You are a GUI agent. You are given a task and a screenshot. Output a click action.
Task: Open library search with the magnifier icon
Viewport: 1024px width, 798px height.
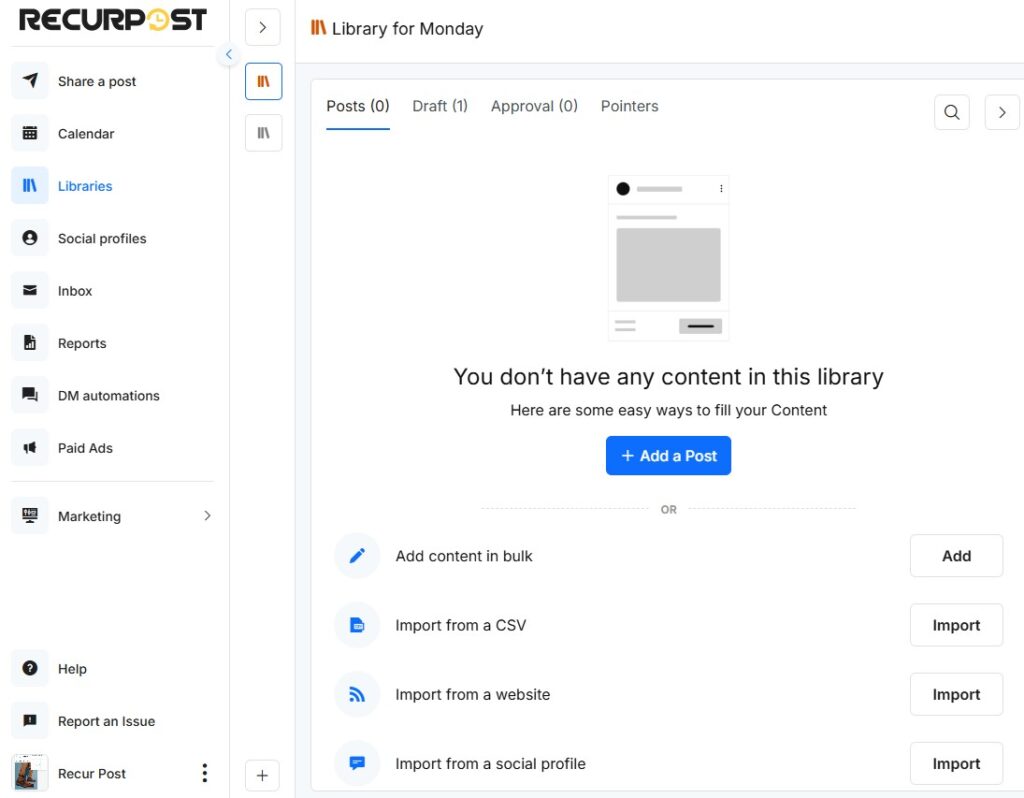(951, 112)
